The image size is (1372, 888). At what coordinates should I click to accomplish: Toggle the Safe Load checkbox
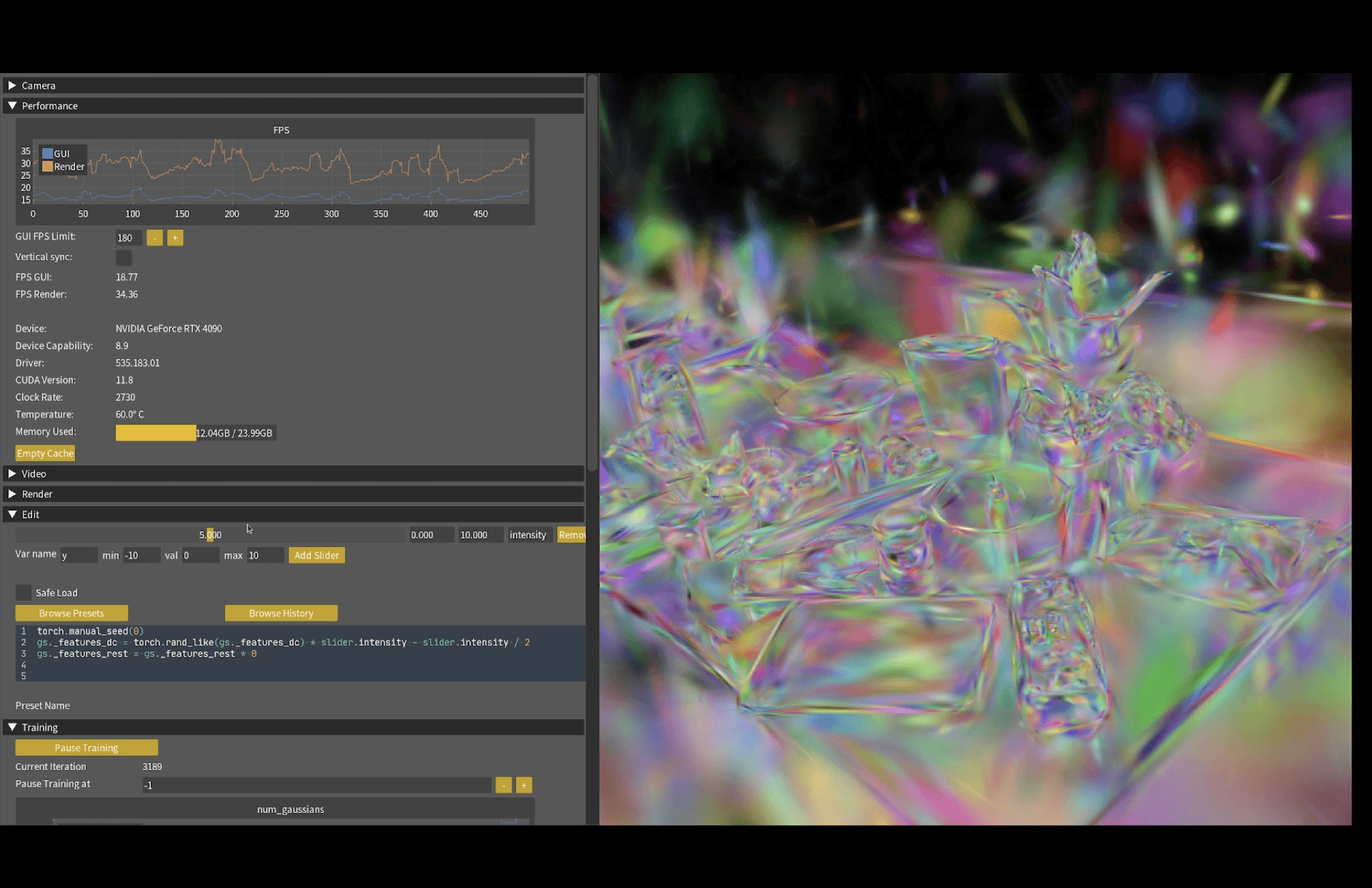pyautogui.click(x=23, y=592)
